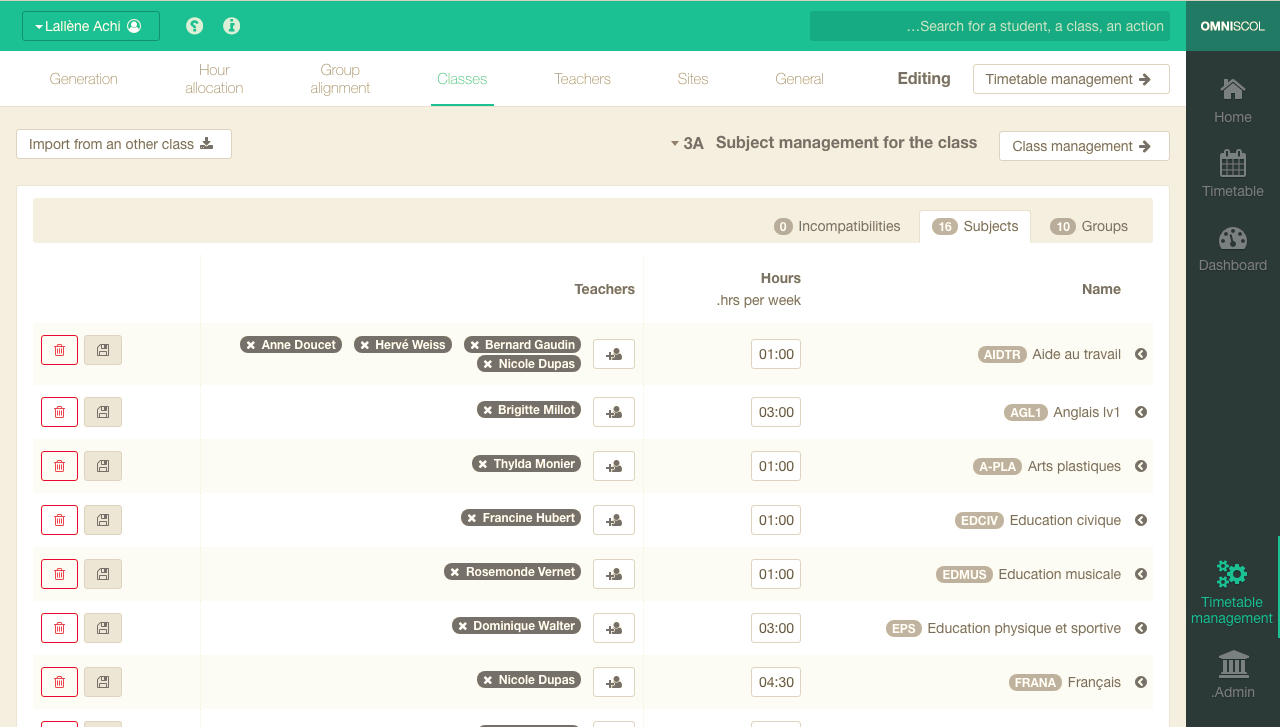The width and height of the screenshot is (1280, 727).
Task: Remove teacher Hervé Weiss from Aide au travail
Action: pyautogui.click(x=366, y=345)
